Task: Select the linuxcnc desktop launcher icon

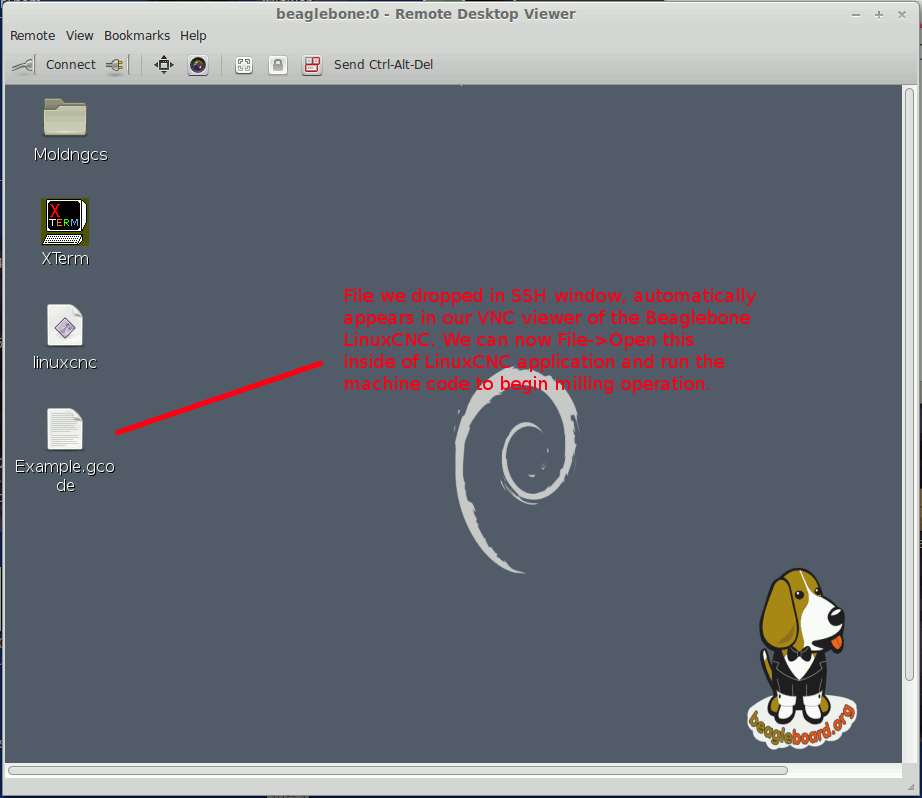Action: tap(65, 325)
